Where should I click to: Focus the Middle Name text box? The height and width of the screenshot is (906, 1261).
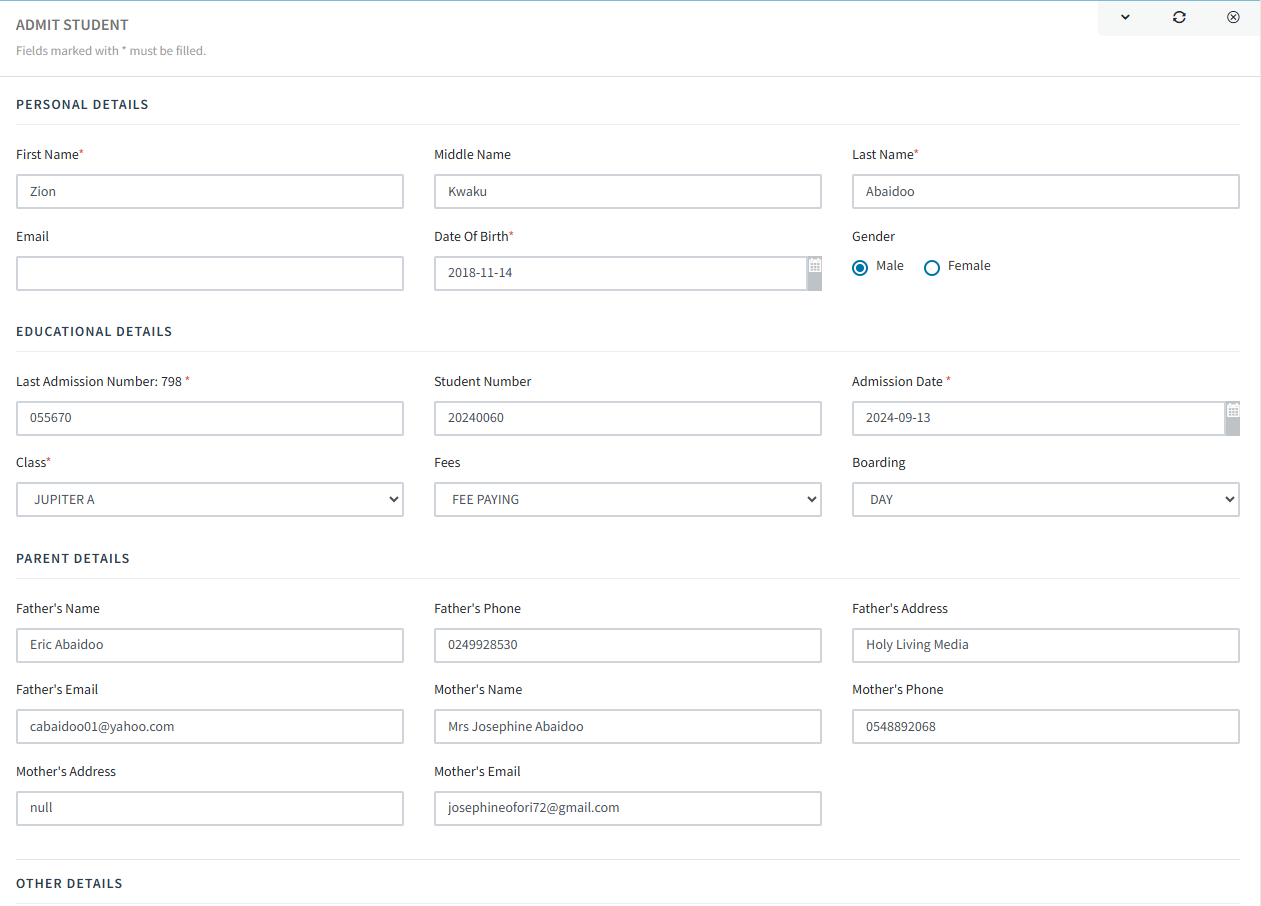(x=627, y=192)
